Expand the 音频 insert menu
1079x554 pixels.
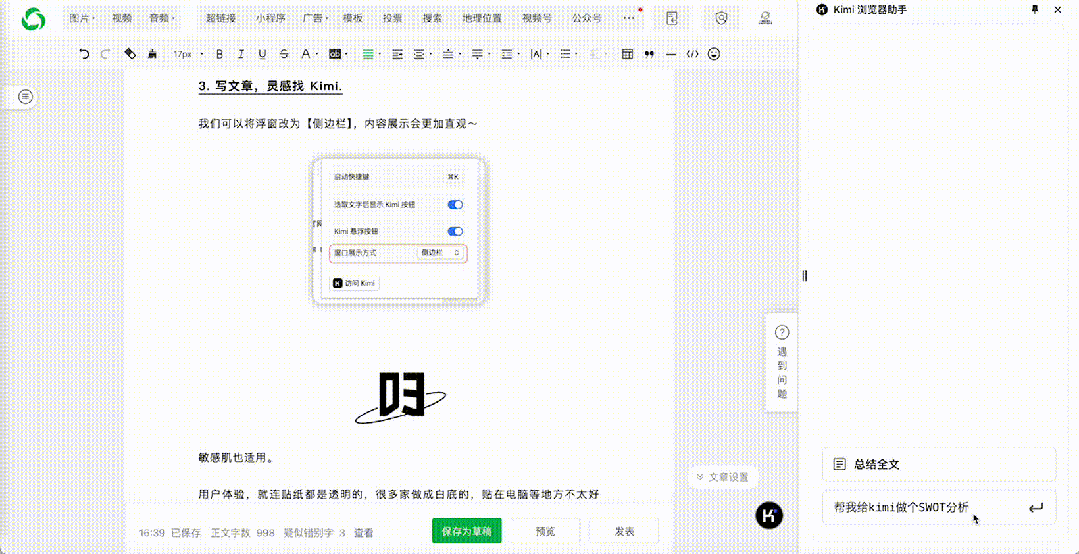point(162,18)
